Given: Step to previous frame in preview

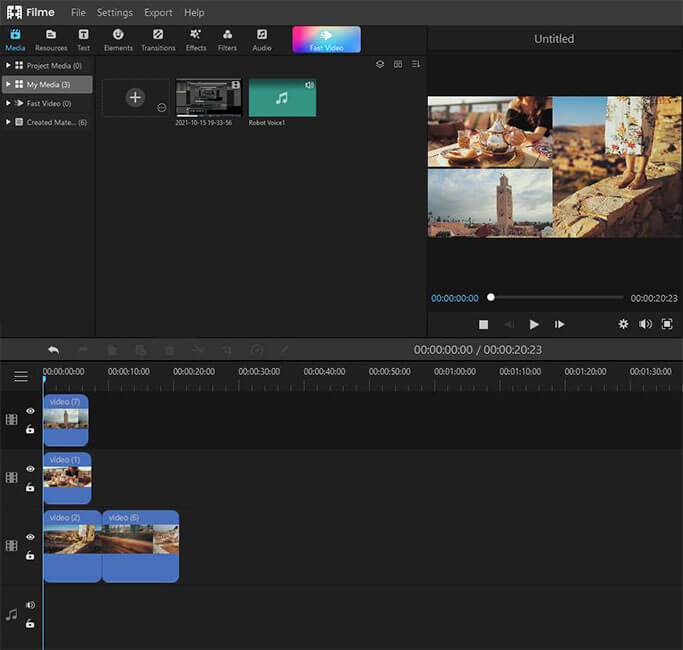Looking at the screenshot, I should (x=509, y=325).
